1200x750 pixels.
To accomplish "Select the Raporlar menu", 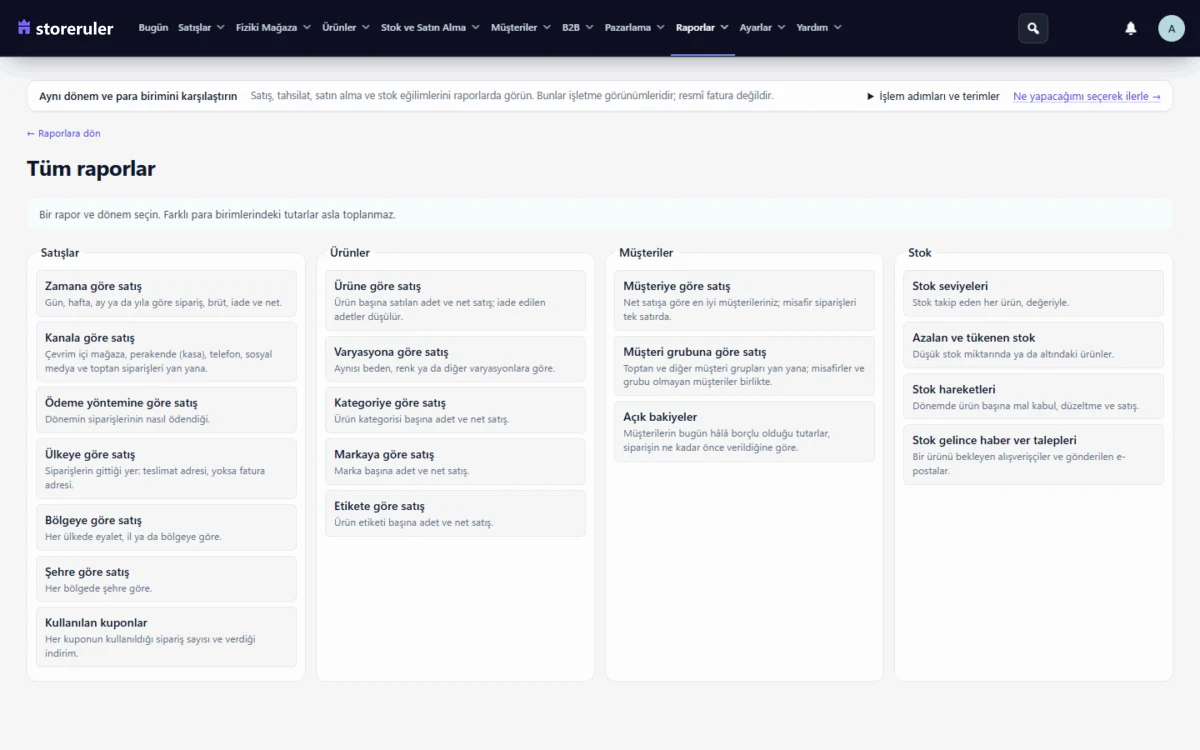I will click(702, 28).
